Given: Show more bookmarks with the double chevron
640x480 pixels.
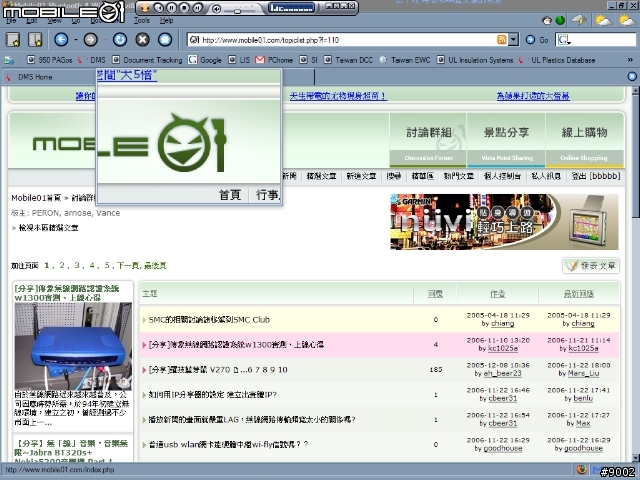Looking at the screenshot, I should (x=630, y=60).
